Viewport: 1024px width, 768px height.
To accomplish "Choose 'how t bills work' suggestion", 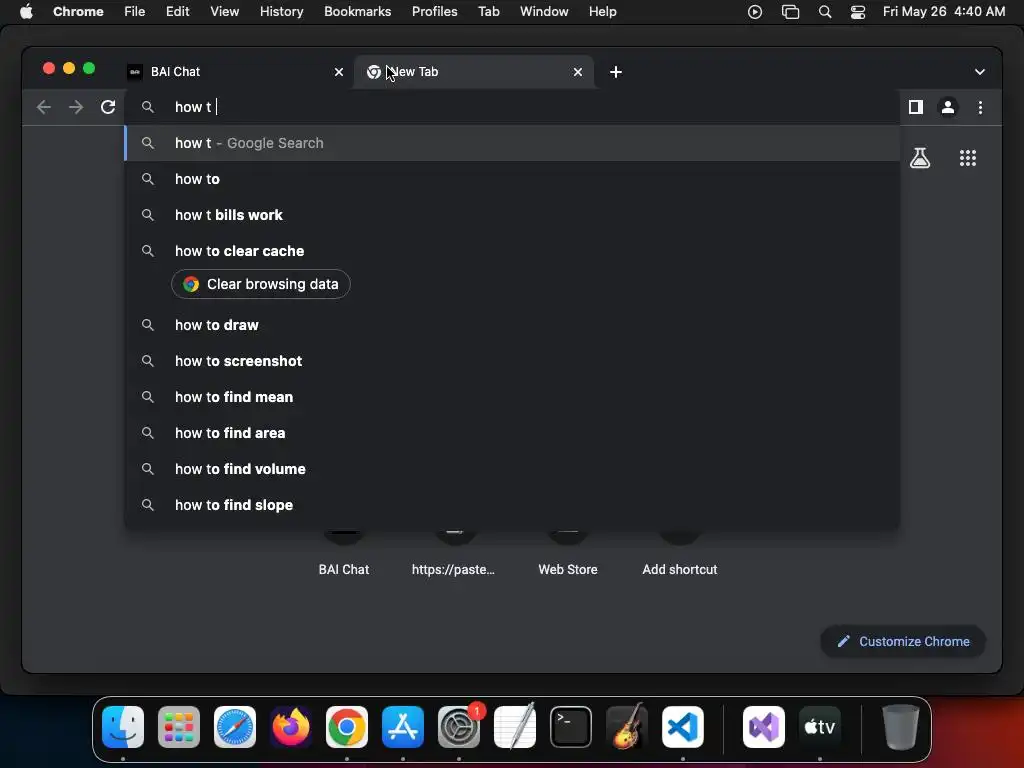I will (x=512, y=215).
